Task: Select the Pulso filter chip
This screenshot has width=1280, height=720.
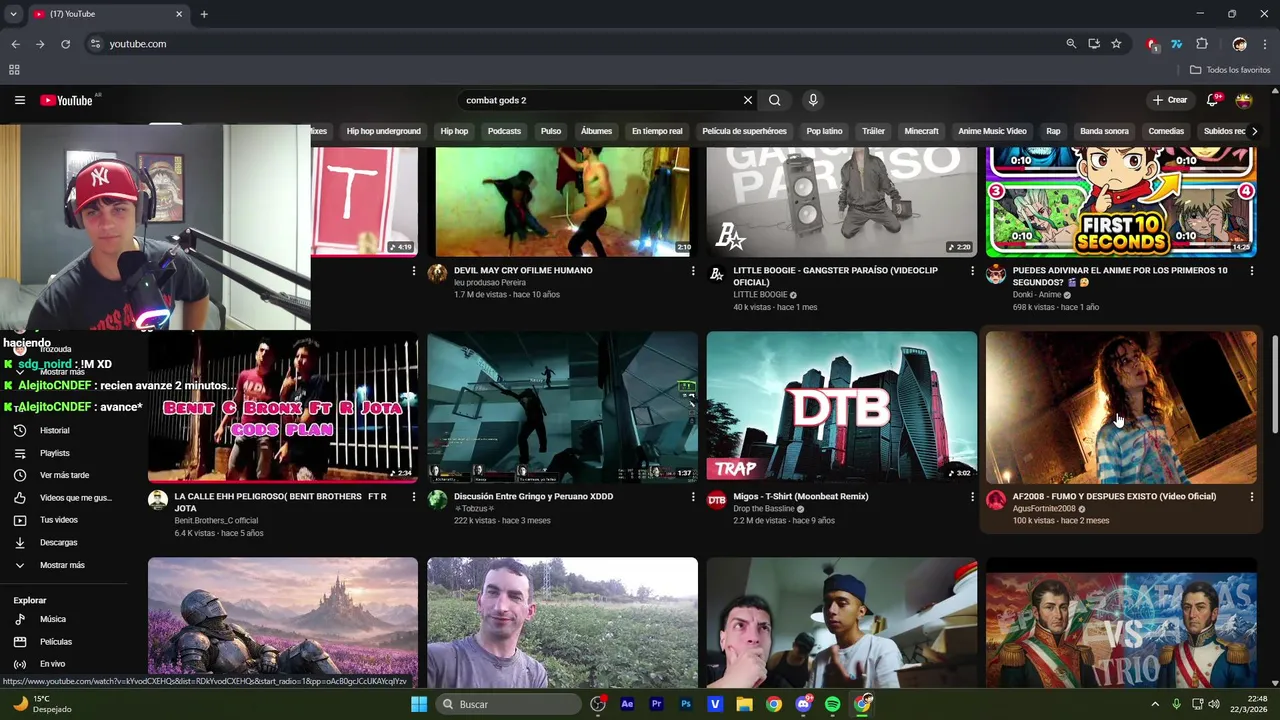Action: [551, 131]
